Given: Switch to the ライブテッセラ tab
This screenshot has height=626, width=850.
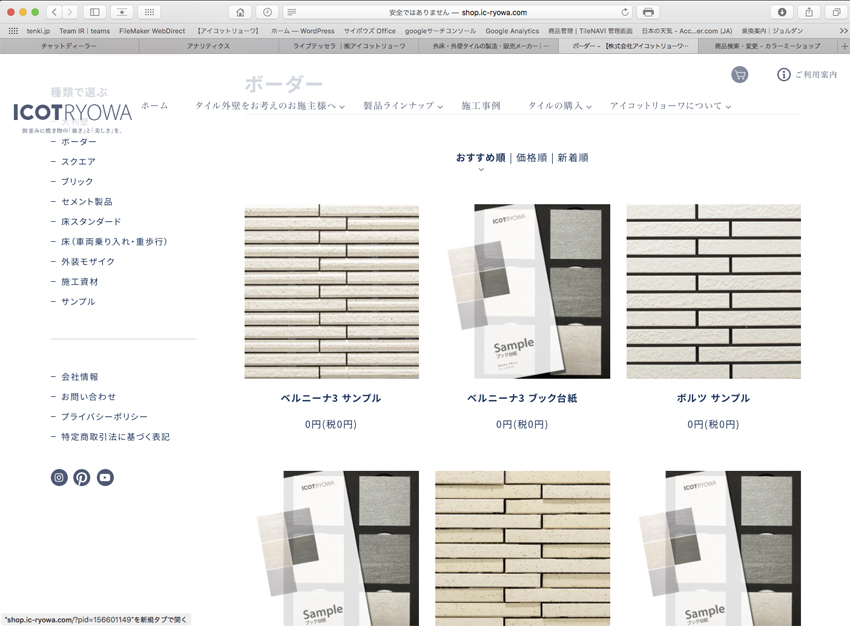Looking at the screenshot, I should 349,47.
